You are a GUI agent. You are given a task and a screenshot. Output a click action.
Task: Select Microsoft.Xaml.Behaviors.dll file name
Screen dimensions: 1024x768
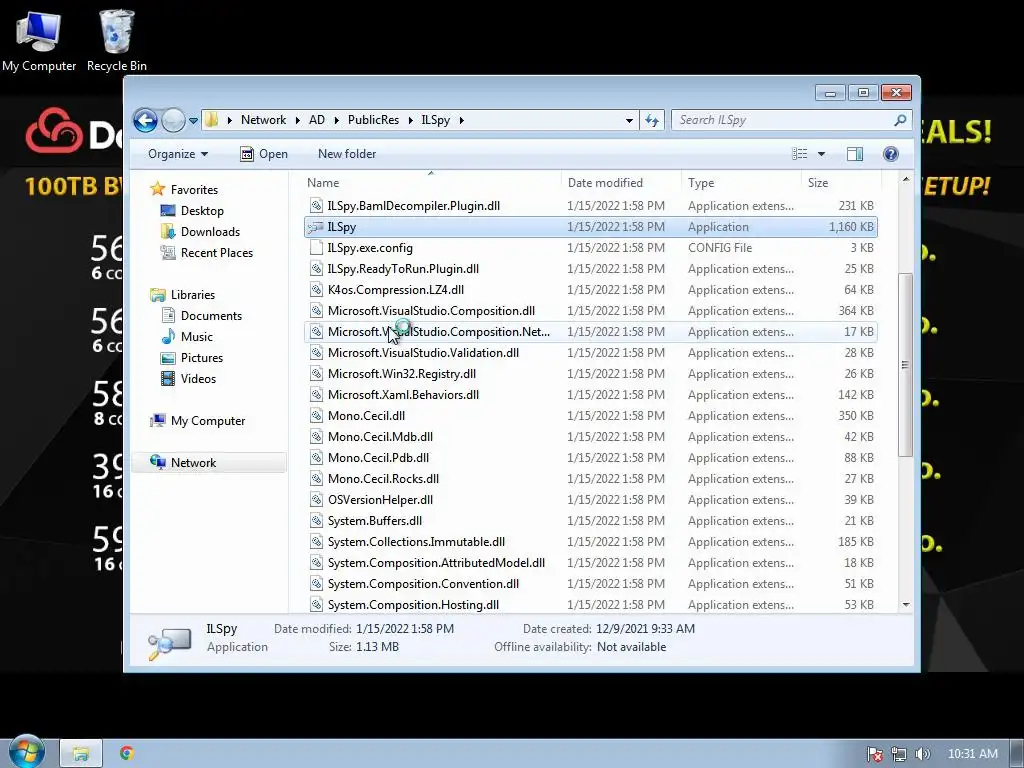[x=403, y=395]
